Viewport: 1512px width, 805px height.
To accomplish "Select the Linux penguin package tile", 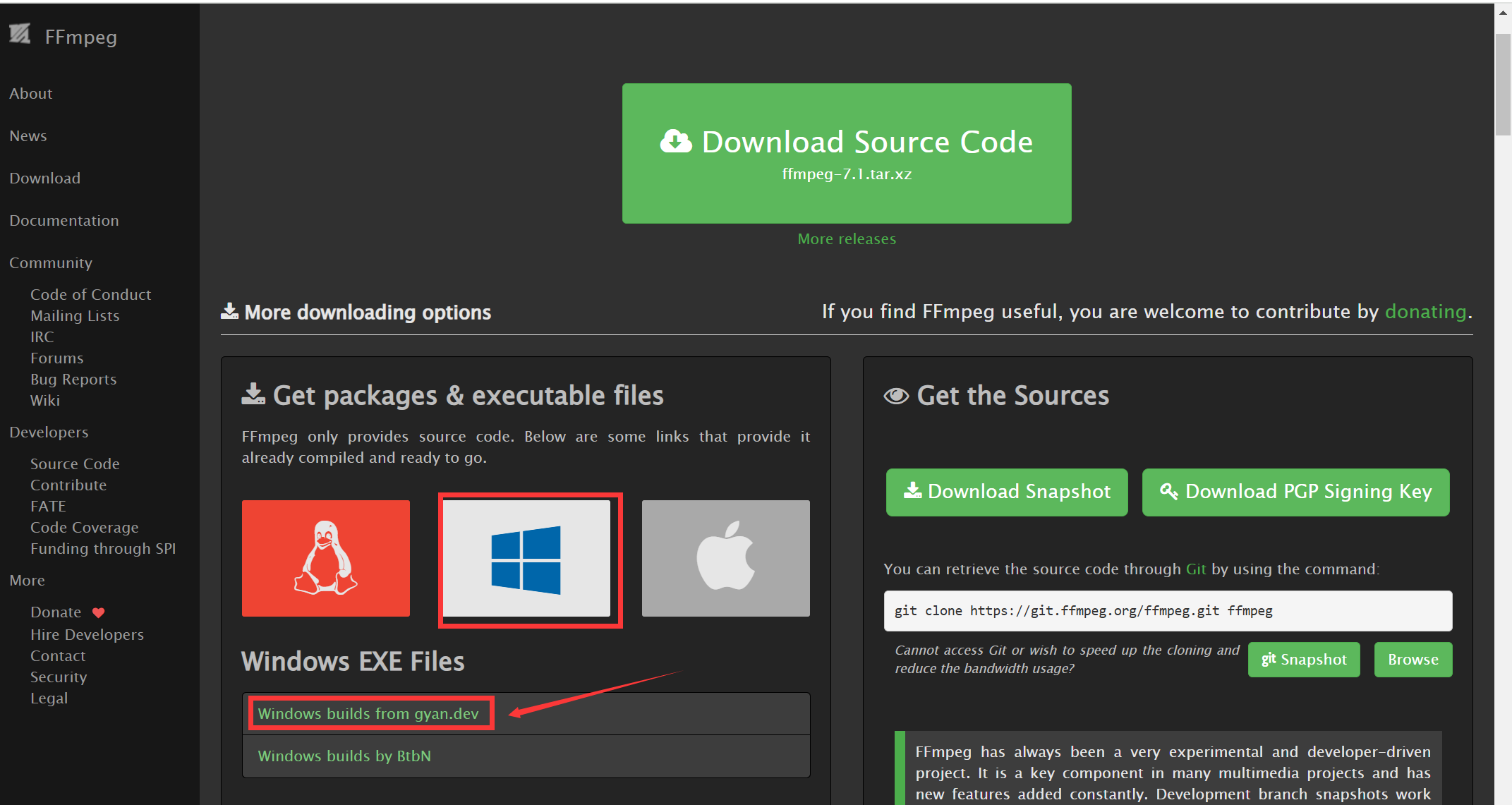I will [x=325, y=558].
